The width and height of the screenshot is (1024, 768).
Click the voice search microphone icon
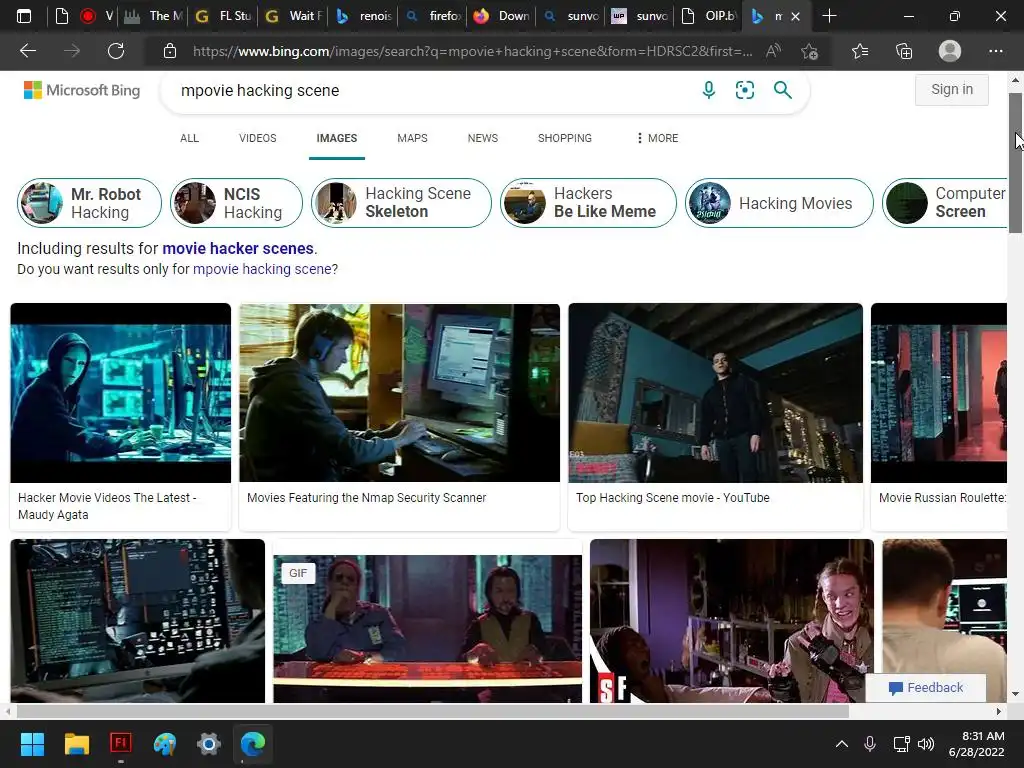(x=709, y=90)
